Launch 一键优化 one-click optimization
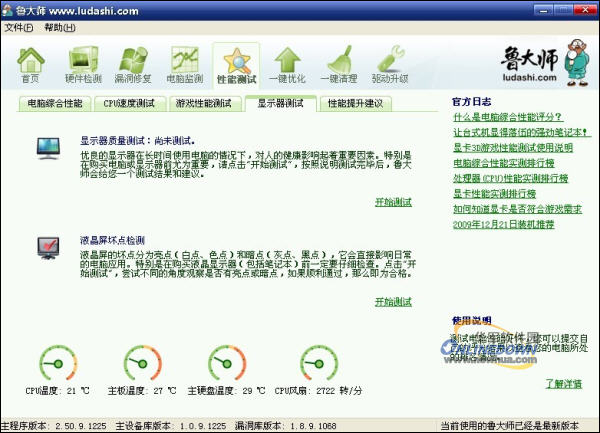This screenshot has width=600, height=433. (288, 64)
